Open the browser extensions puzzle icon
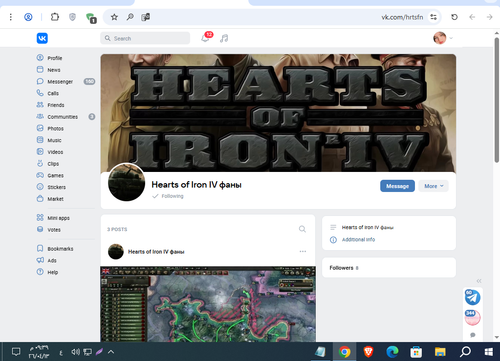Image resolution: width=500 pixels, height=361 pixels. click(x=55, y=17)
